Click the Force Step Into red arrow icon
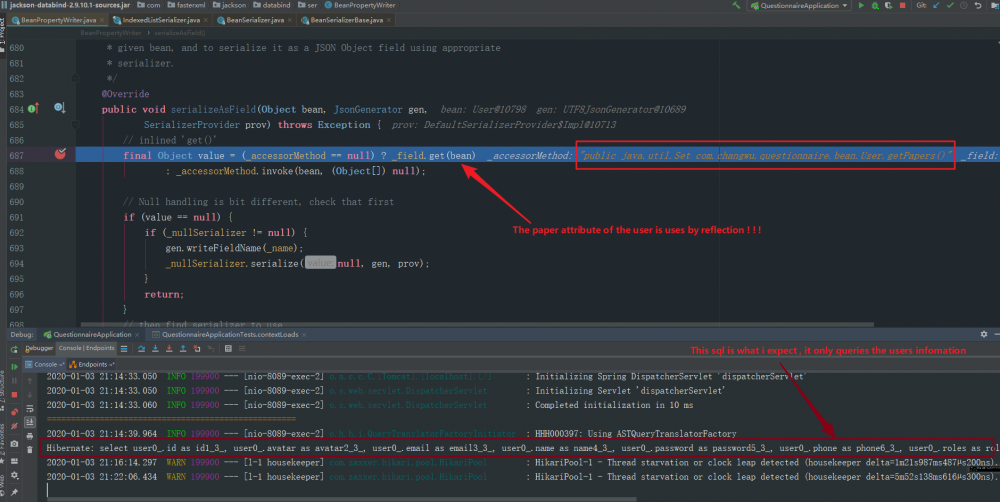 [x=169, y=349]
